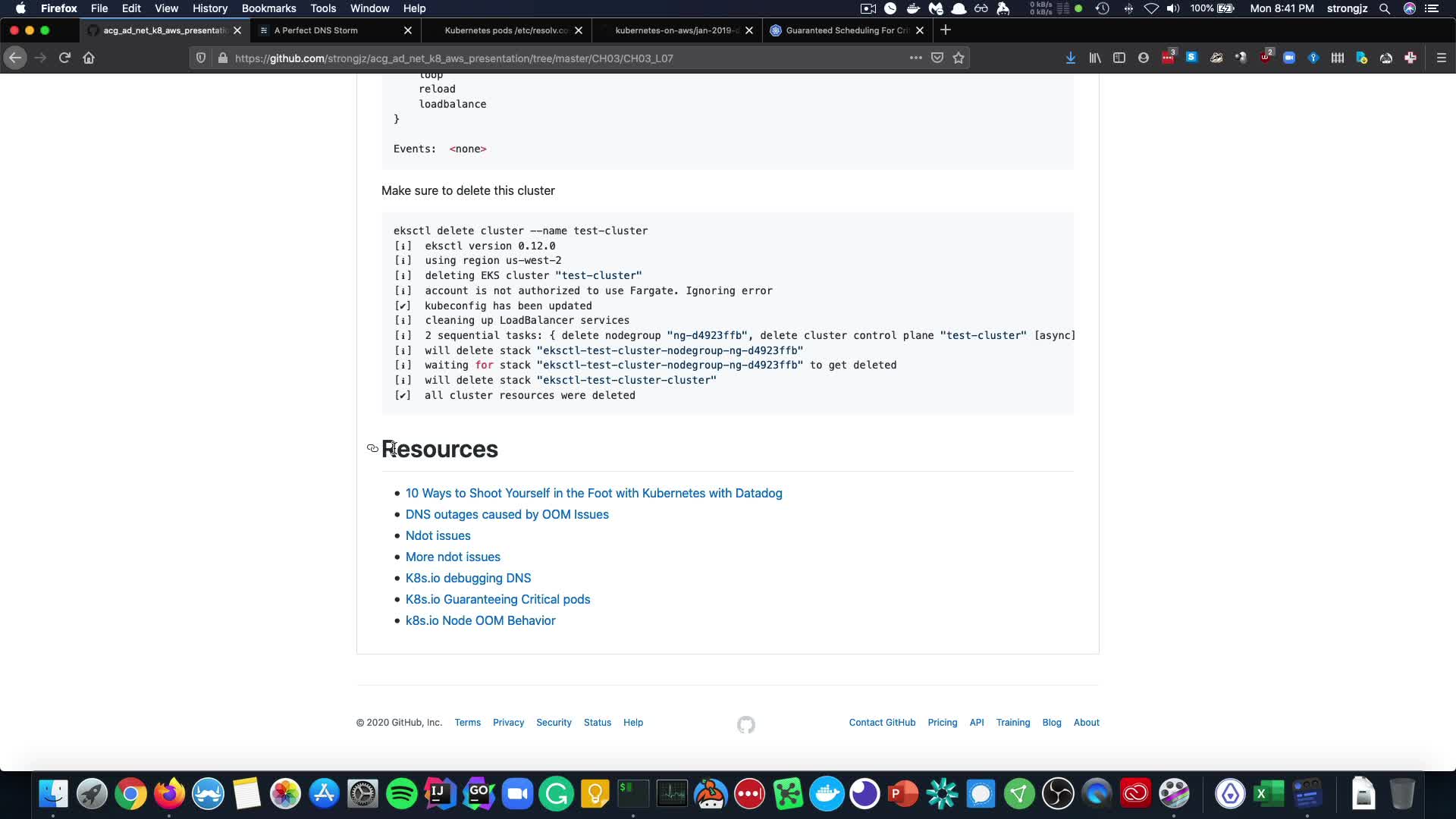
Task: Open the Bookmarks menu
Action: 268,8
